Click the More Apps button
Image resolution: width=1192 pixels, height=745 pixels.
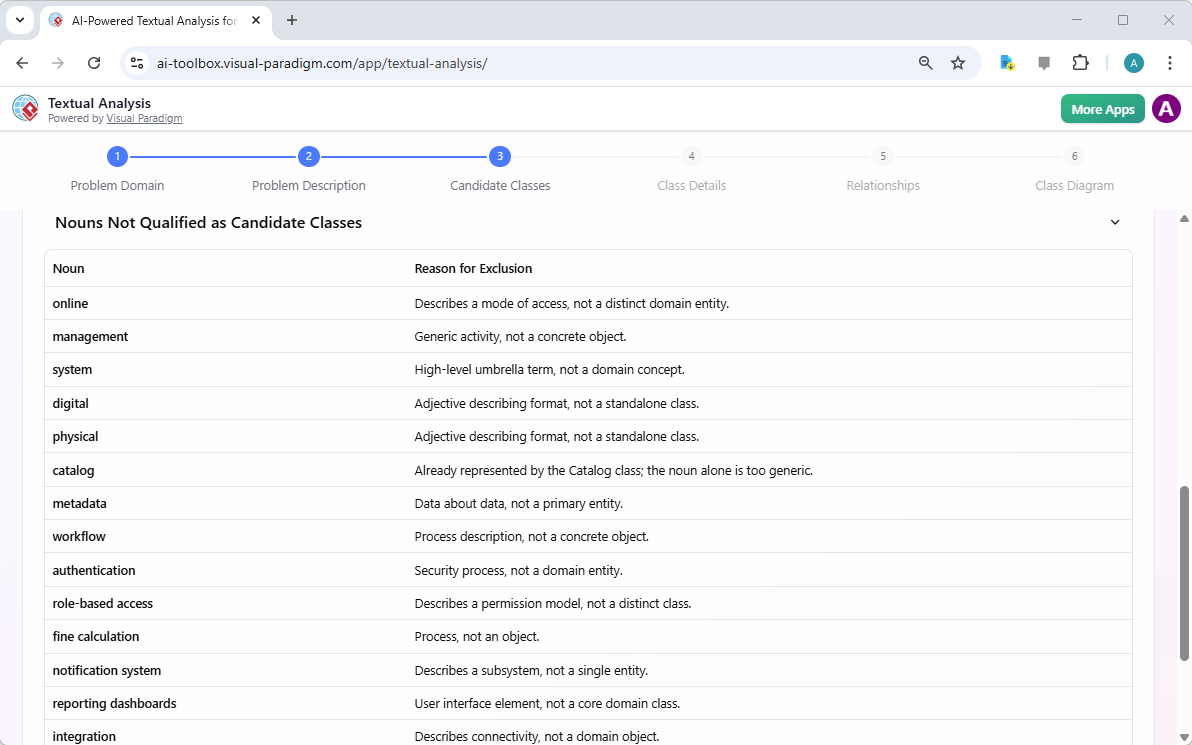[1102, 108]
